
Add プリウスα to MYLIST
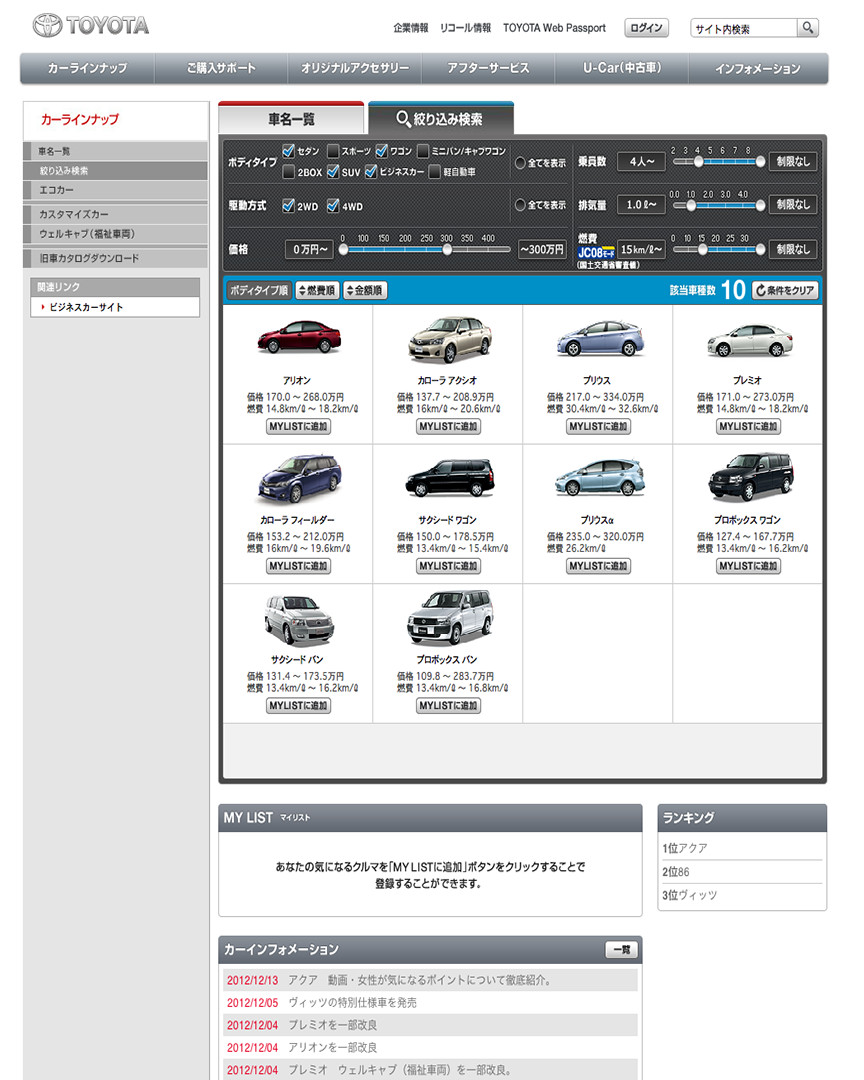tap(599, 566)
